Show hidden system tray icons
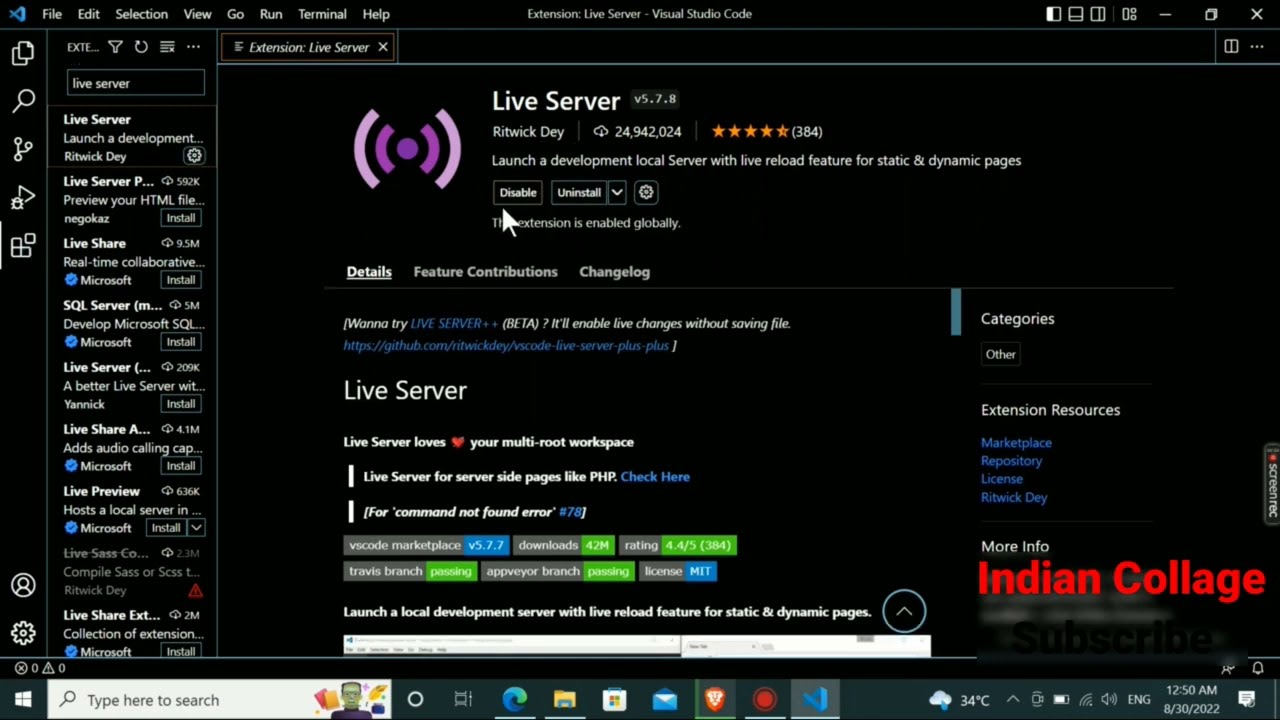1280x720 pixels. pos(1013,699)
